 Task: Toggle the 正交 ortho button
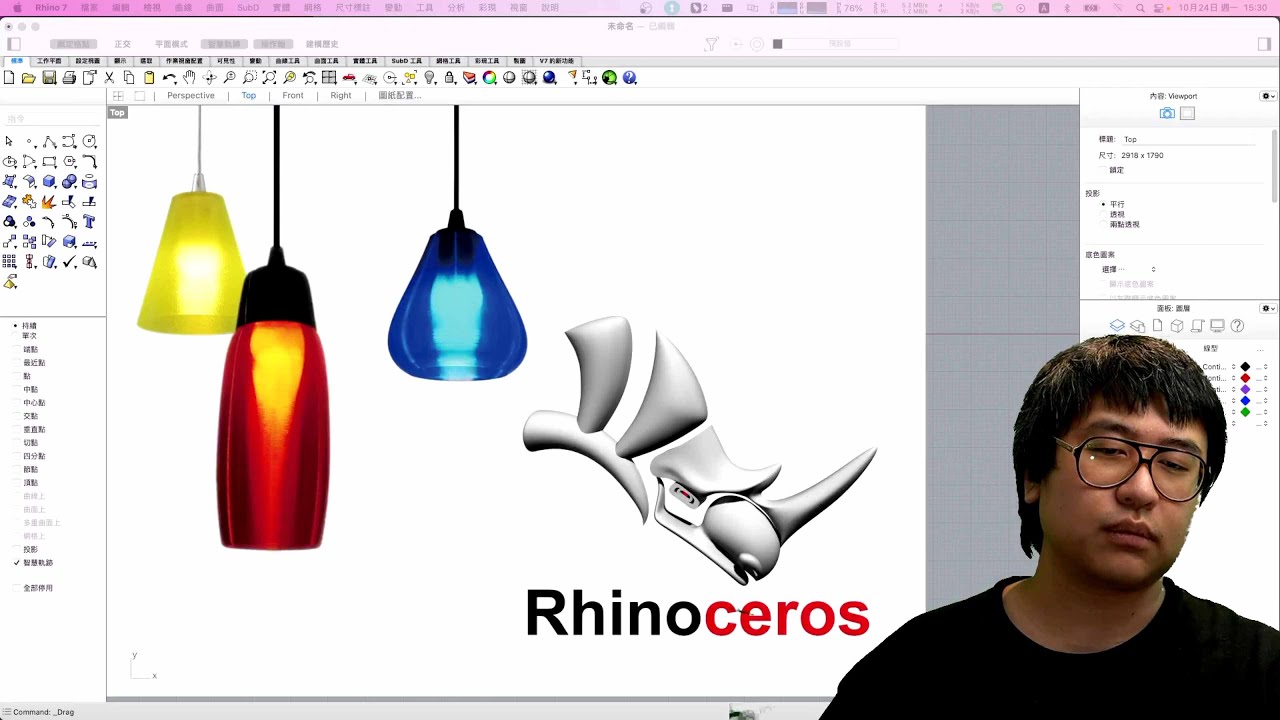pos(122,44)
